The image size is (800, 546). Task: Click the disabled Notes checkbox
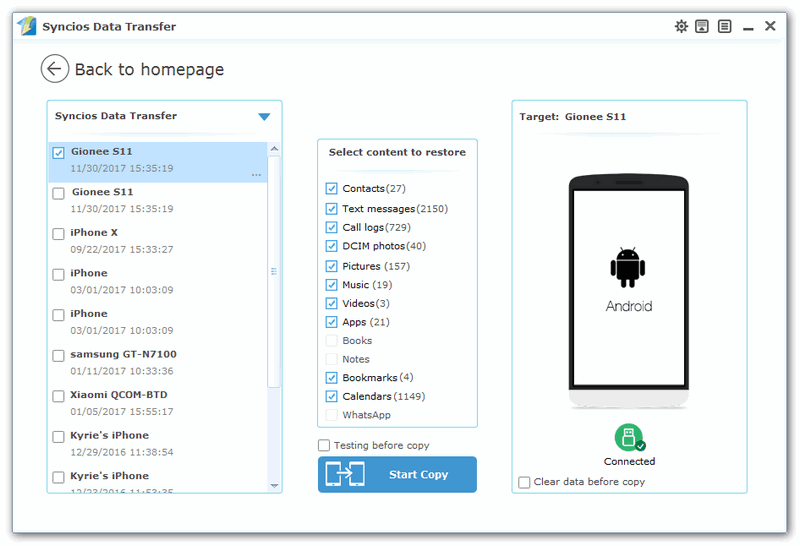(332, 359)
